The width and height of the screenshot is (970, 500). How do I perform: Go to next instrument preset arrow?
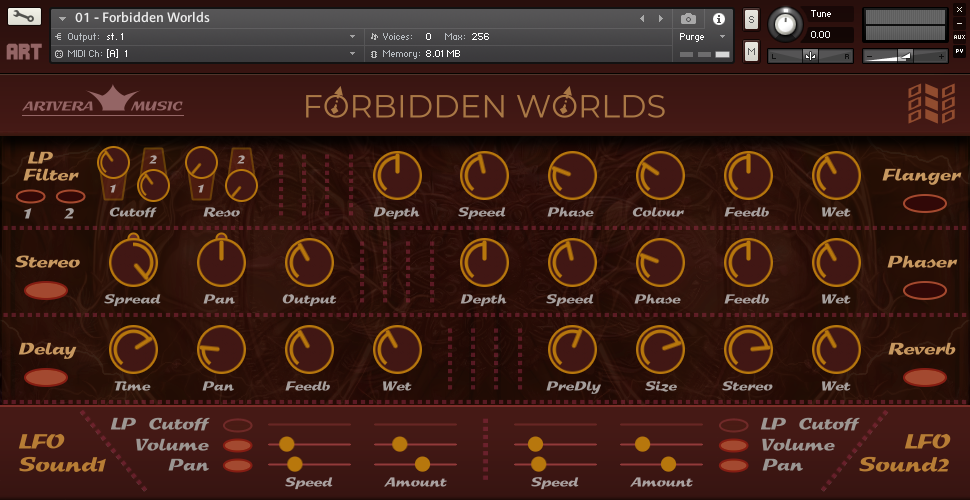click(660, 18)
